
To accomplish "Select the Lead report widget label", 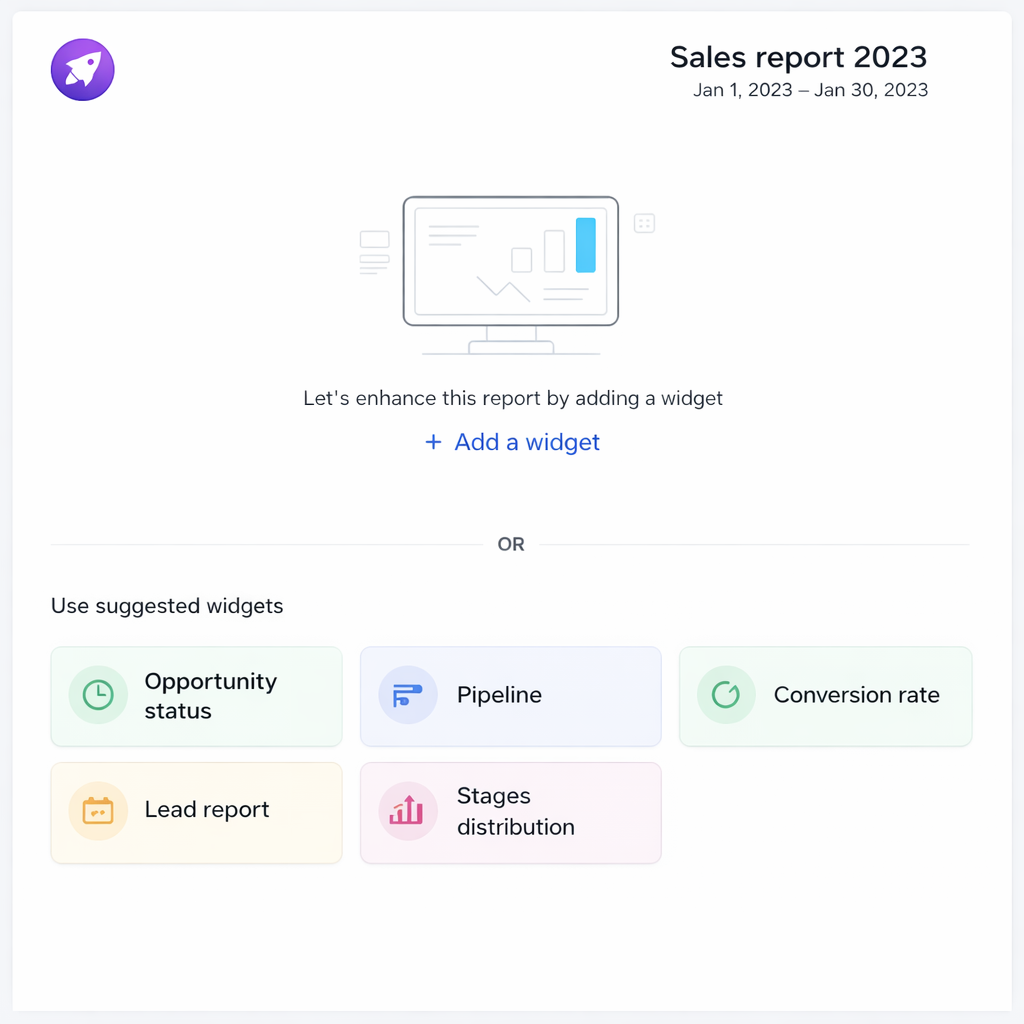I will tap(207, 810).
